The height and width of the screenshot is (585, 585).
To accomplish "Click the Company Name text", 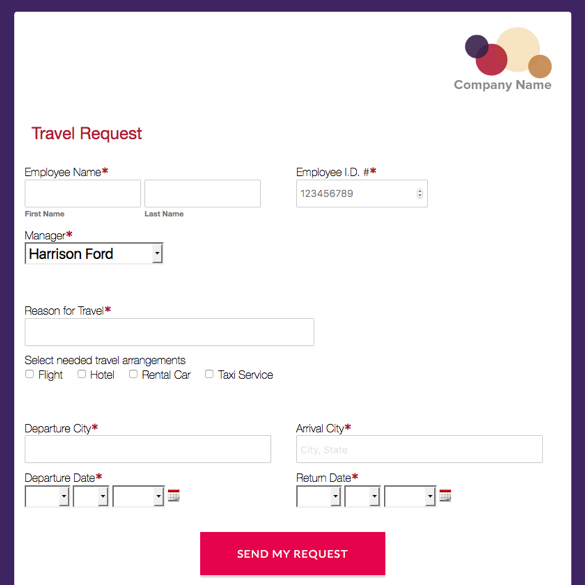I will [503, 85].
